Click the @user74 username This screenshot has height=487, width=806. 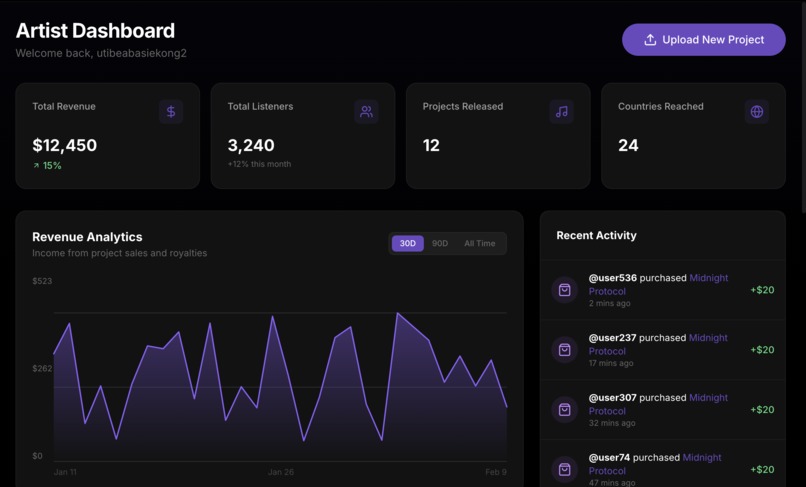[x=609, y=457]
